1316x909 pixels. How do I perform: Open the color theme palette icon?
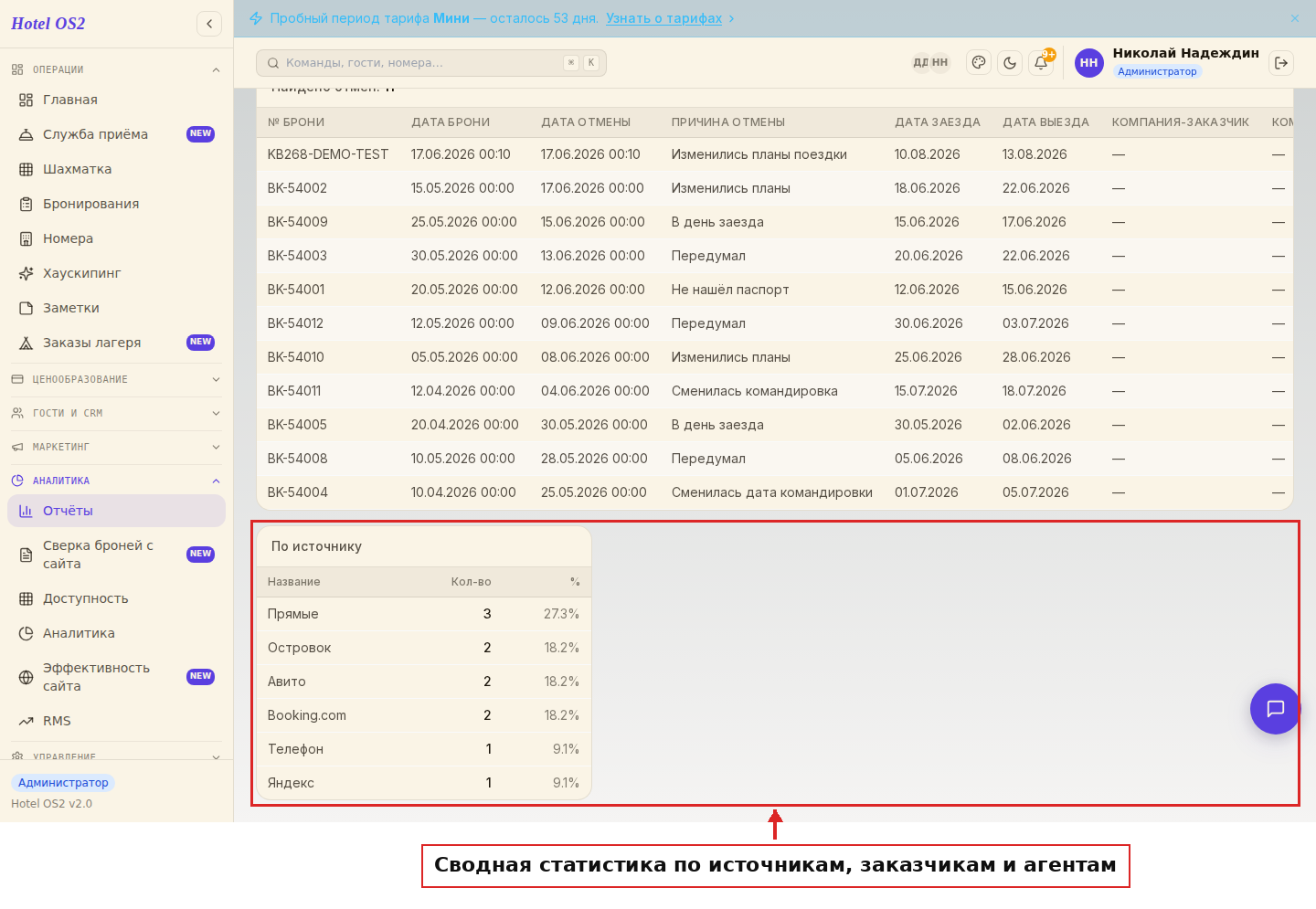pos(979,63)
